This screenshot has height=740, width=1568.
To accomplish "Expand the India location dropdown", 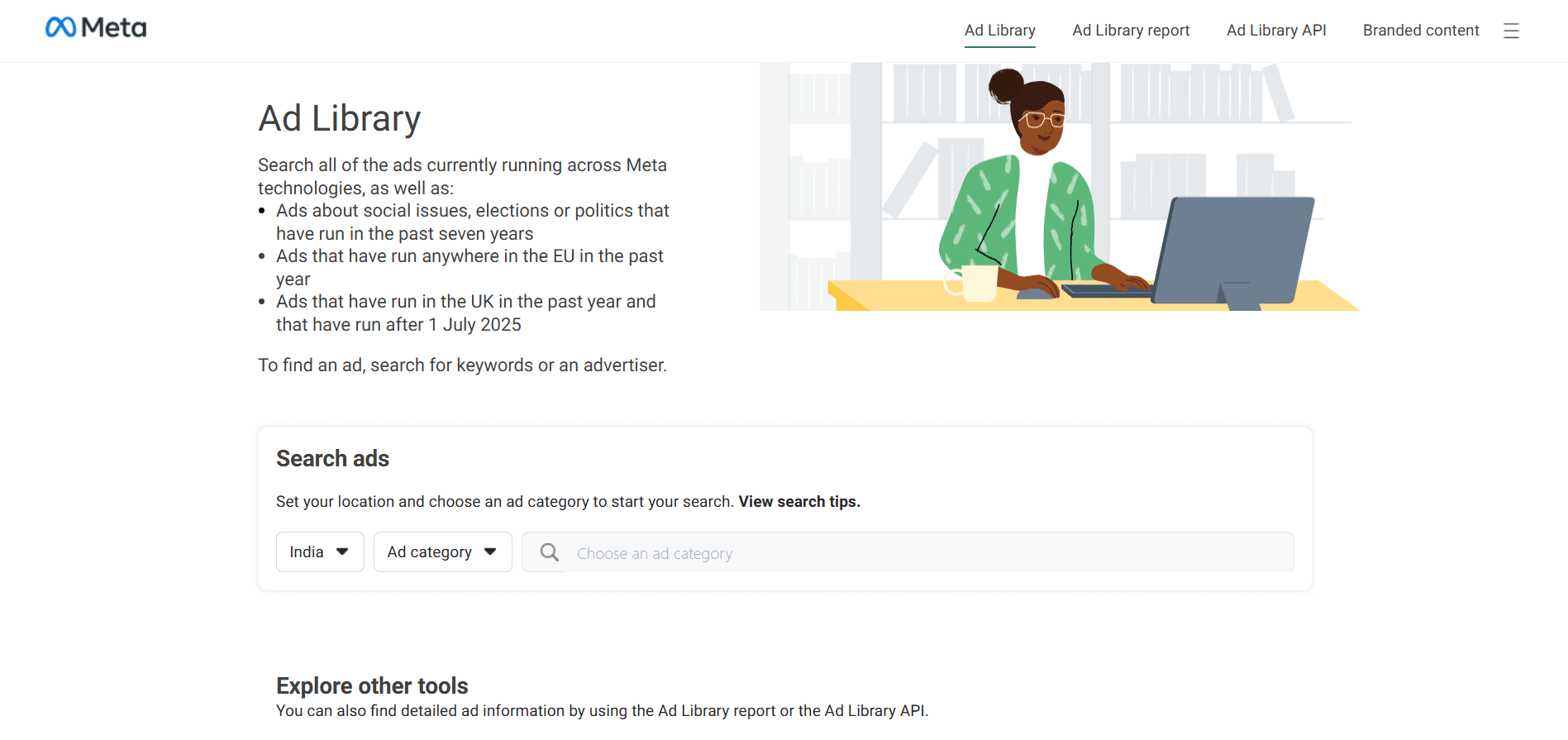I will 320,552.
